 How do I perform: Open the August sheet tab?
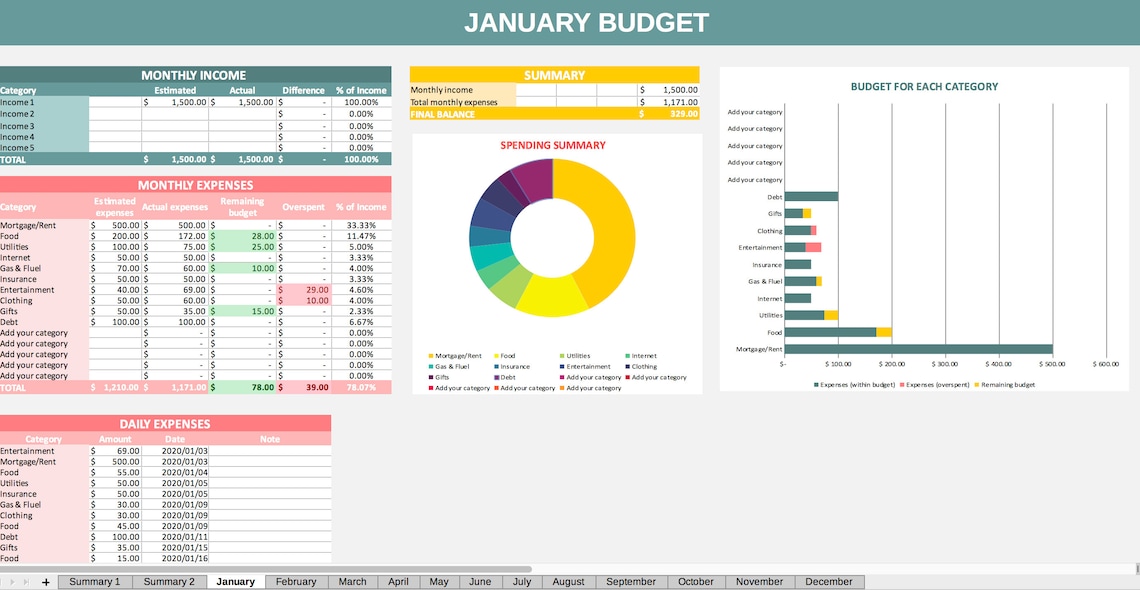(569, 582)
